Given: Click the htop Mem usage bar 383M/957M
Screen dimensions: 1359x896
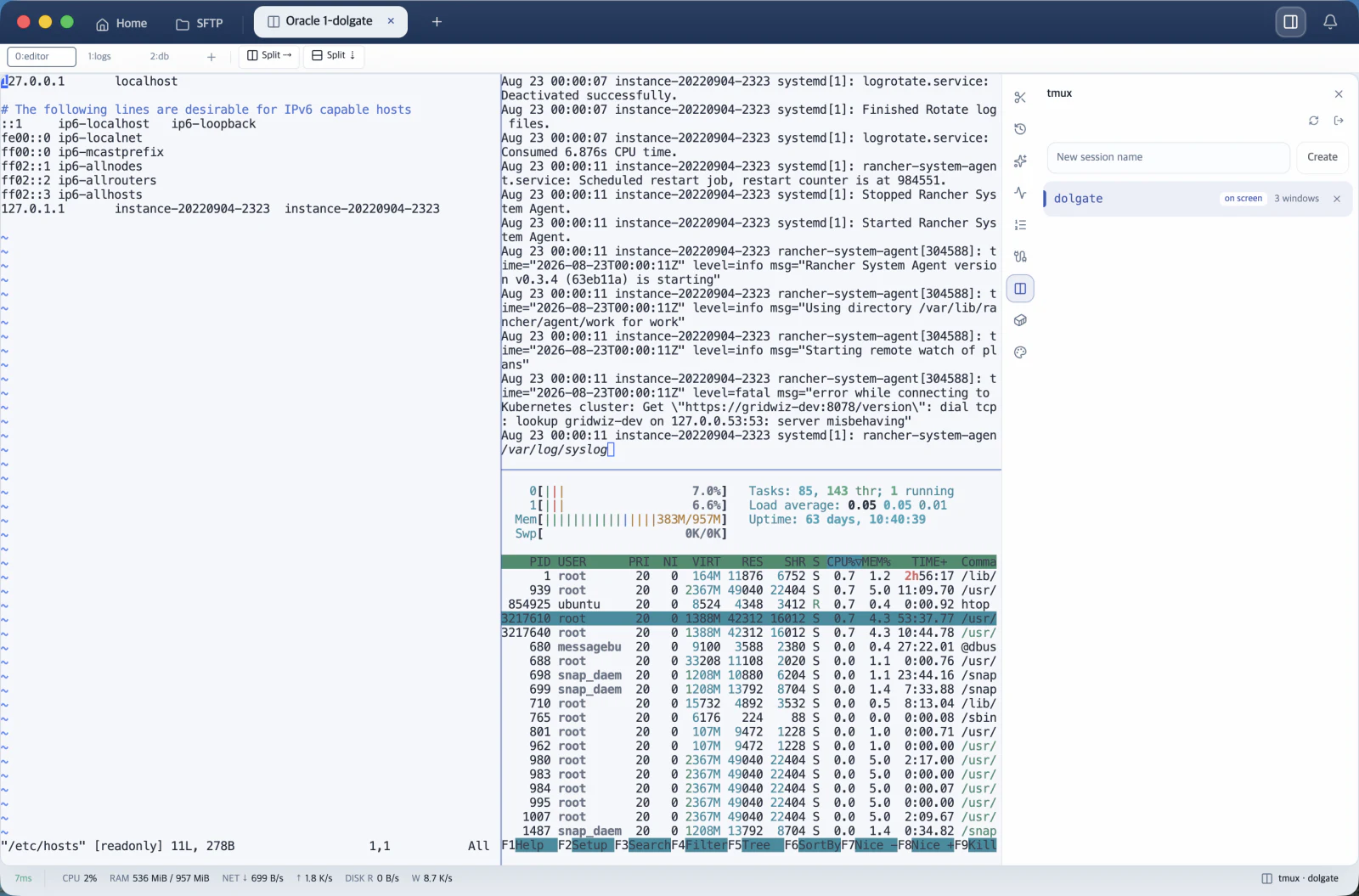Looking at the screenshot, I should (621, 520).
